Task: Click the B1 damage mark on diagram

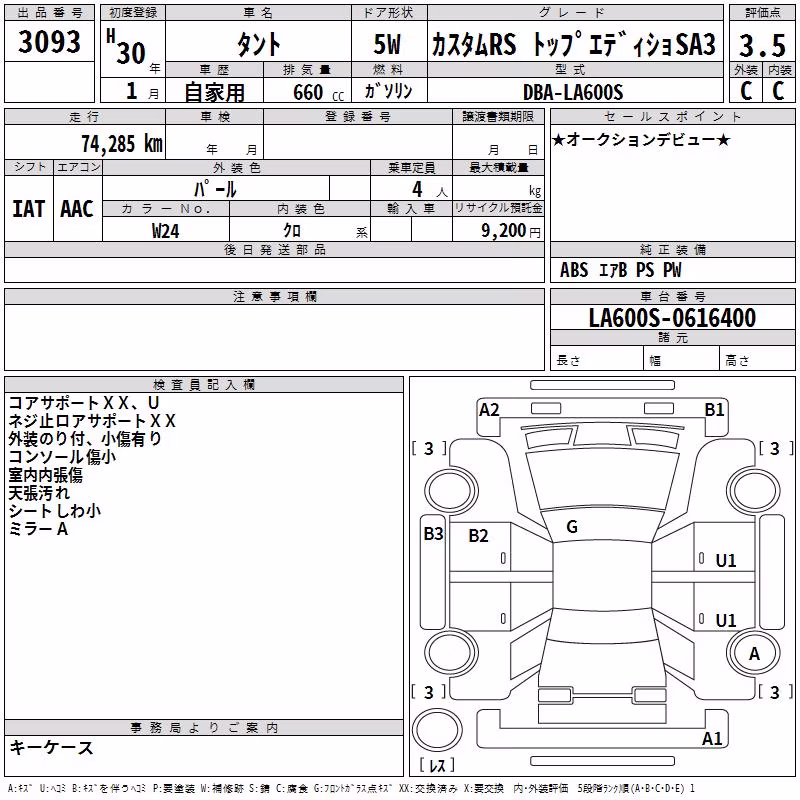Action: [714, 410]
